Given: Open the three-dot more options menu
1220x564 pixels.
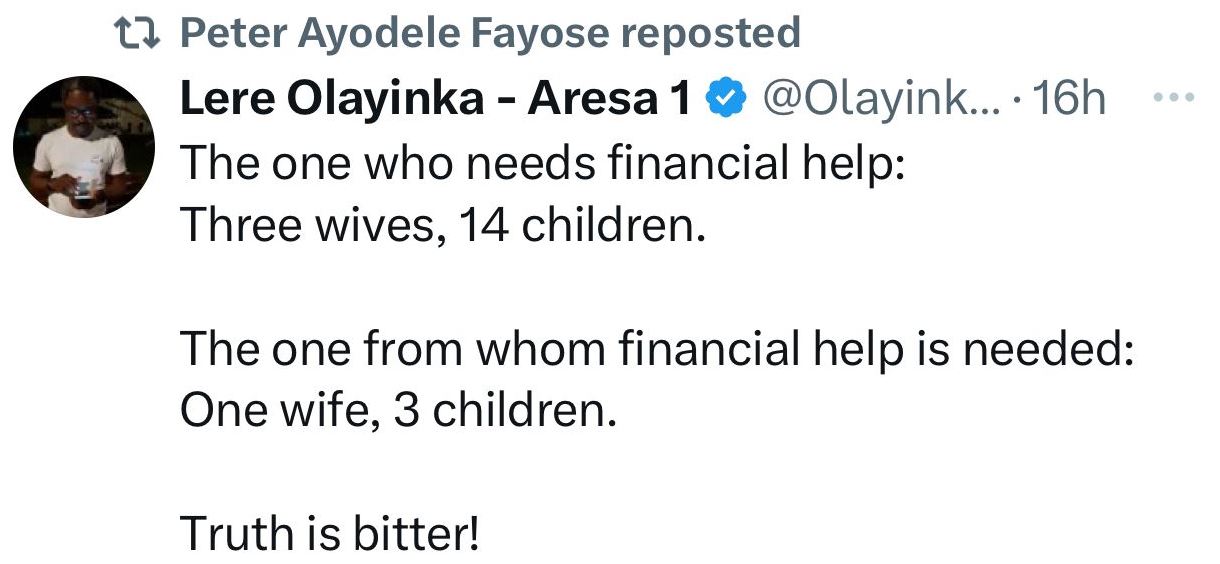Looking at the screenshot, I should coord(1172,99).
